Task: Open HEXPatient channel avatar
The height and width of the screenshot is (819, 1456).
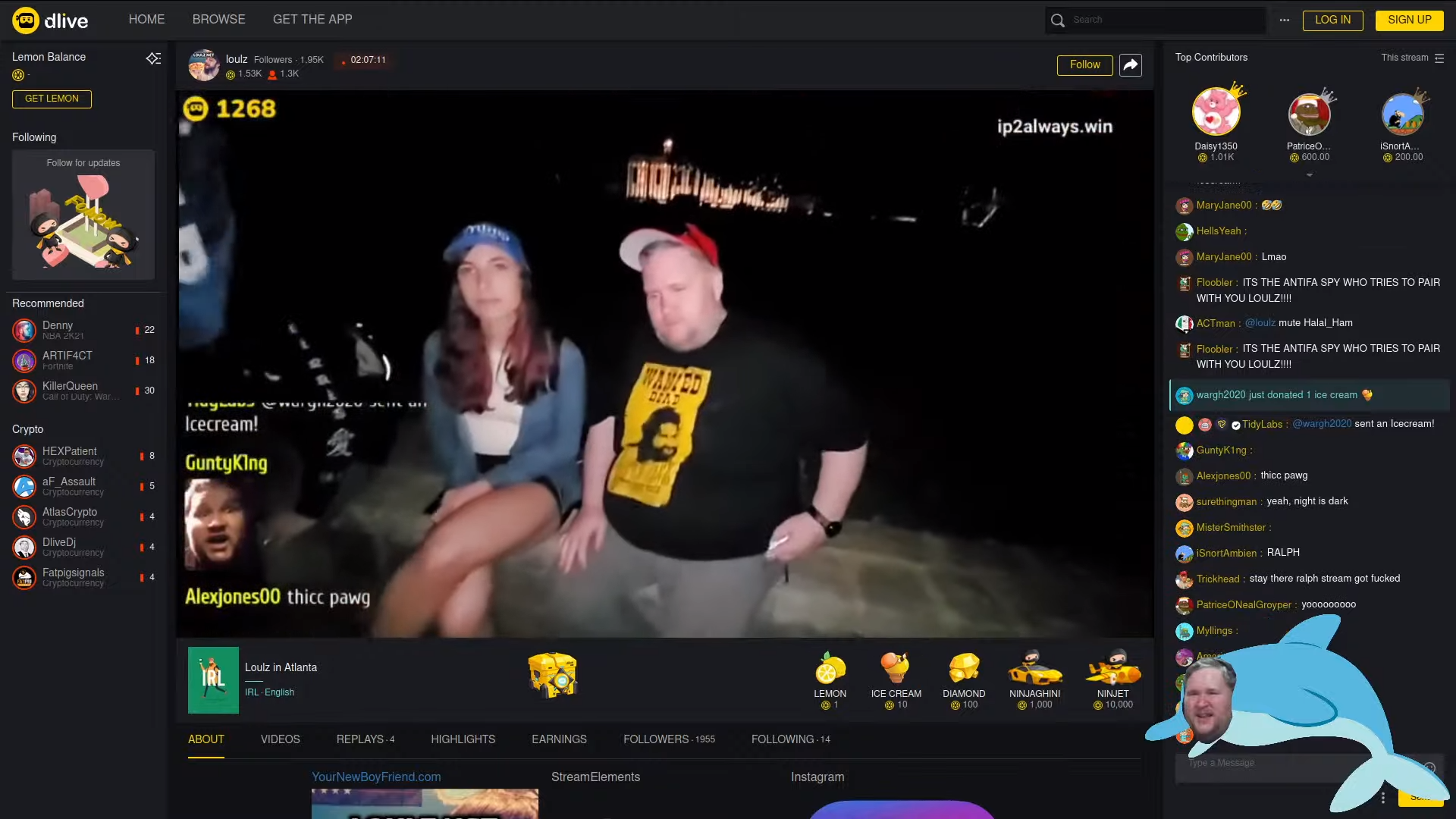Action: pyautogui.click(x=24, y=456)
